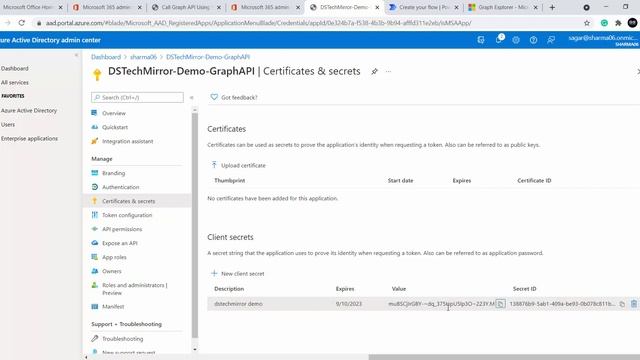
Task: Open directory filter icon in top bar
Action: 481,40
